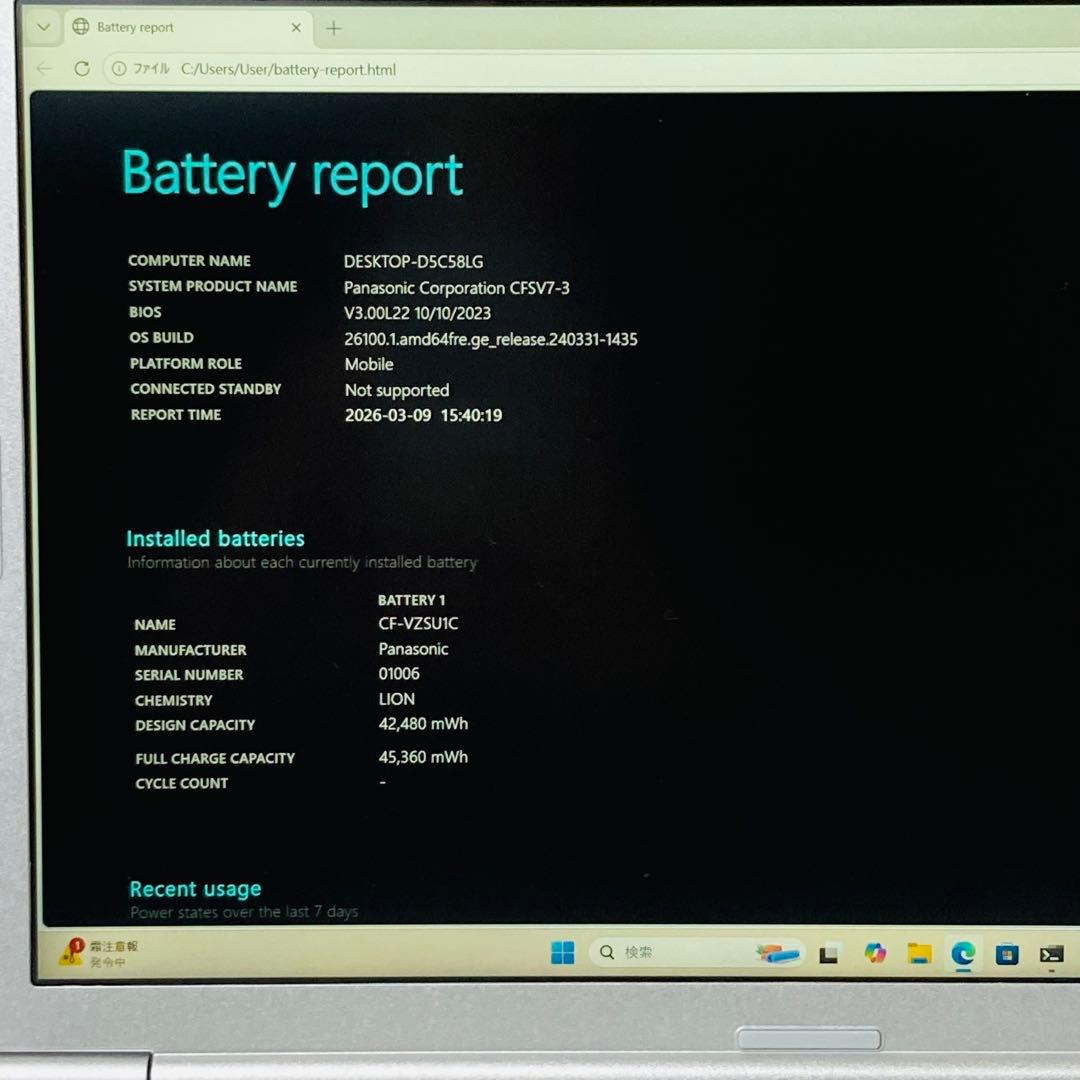
Task: Select Microsoft Edge in the taskbar
Action: pyautogui.click(x=961, y=953)
